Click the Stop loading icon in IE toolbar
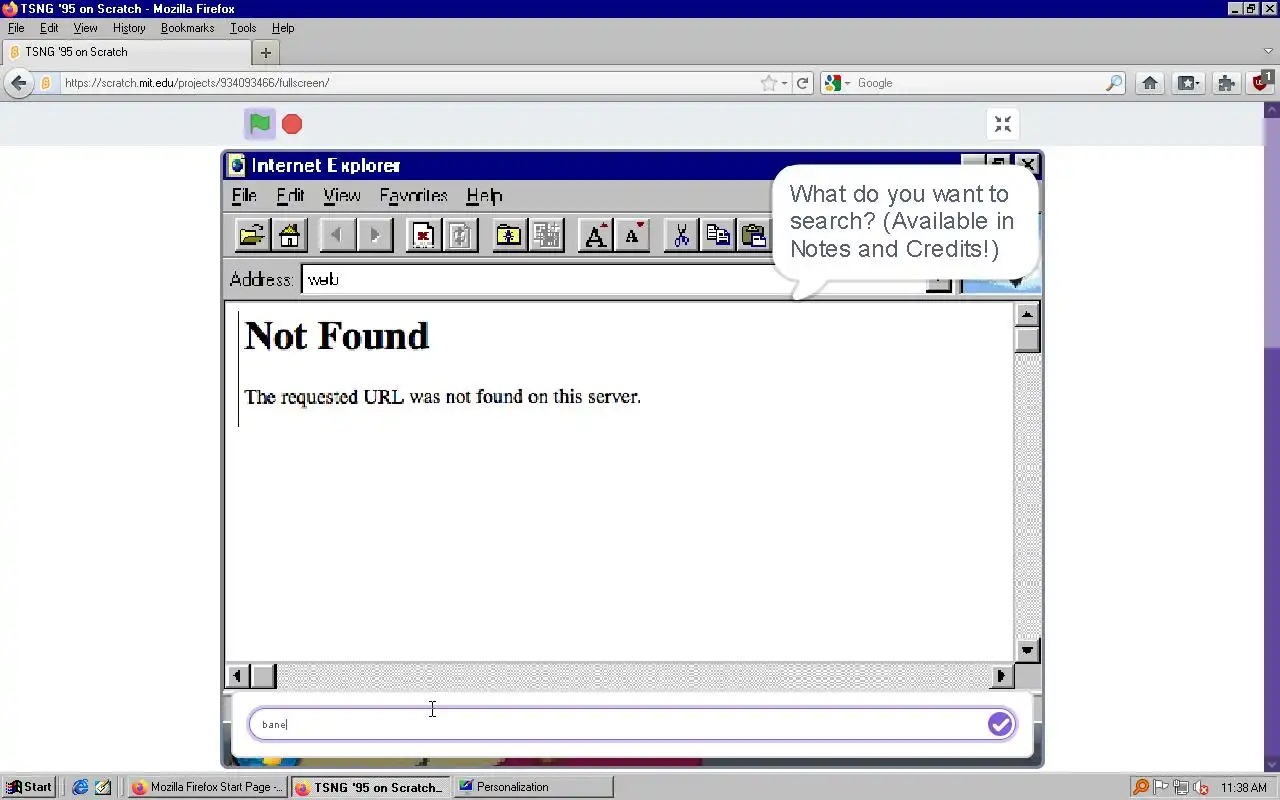Image resolution: width=1280 pixels, height=800 pixels. pos(423,235)
